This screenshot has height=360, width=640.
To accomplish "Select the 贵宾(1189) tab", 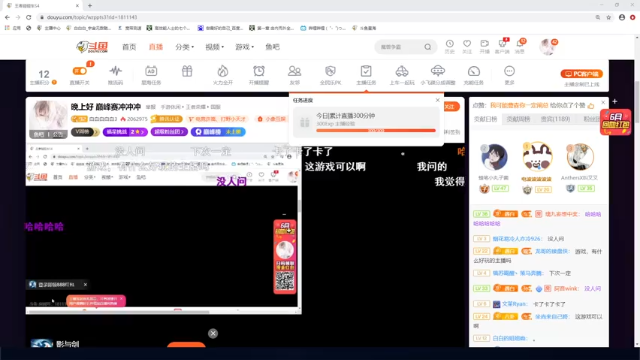I will tap(555, 119).
